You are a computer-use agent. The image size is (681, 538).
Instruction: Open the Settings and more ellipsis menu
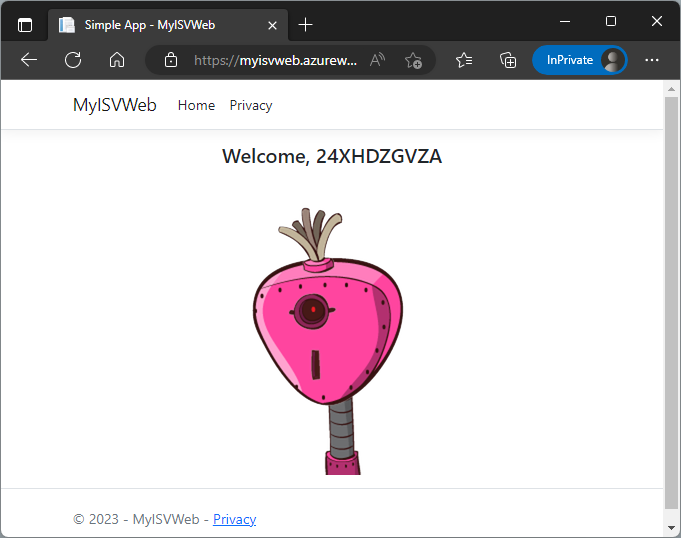click(651, 60)
